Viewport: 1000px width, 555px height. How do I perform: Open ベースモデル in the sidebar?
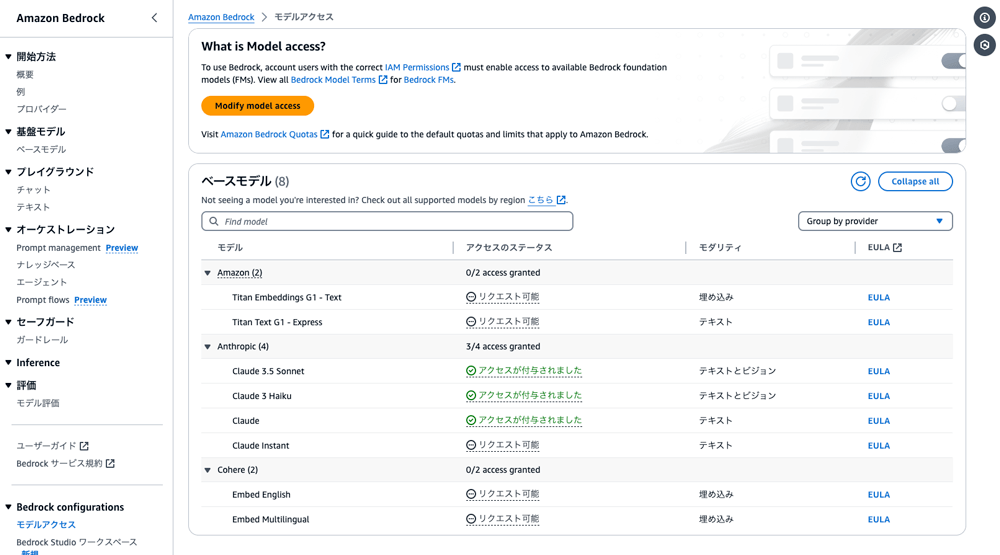coord(41,149)
